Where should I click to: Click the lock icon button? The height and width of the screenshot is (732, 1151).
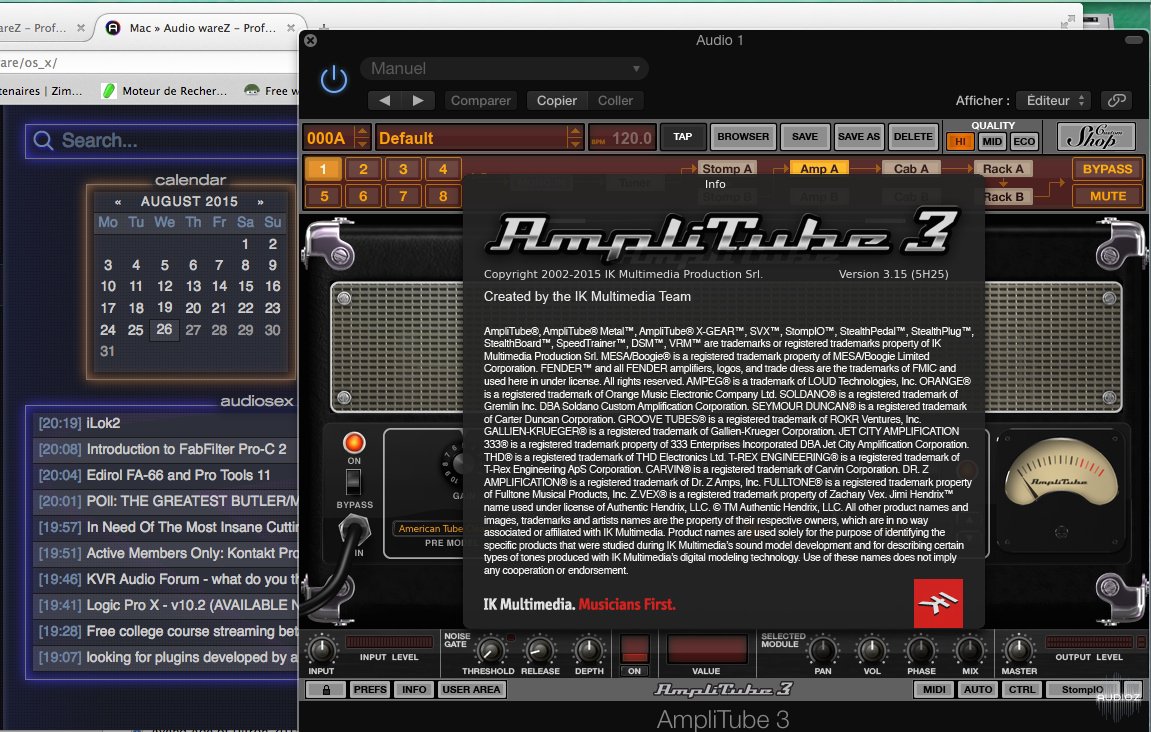(x=326, y=689)
